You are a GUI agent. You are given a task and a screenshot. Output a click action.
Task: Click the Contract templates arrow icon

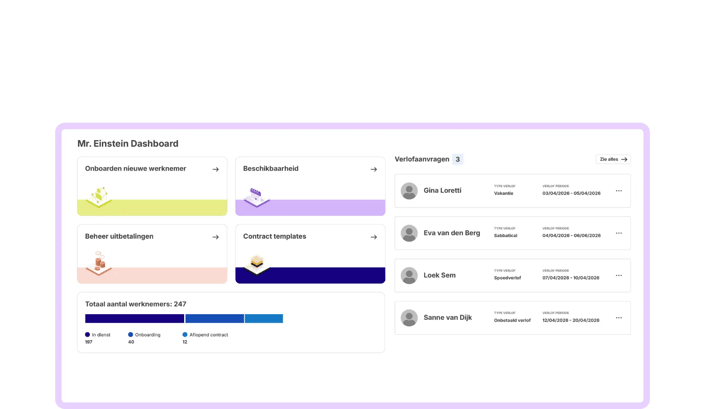(x=374, y=237)
